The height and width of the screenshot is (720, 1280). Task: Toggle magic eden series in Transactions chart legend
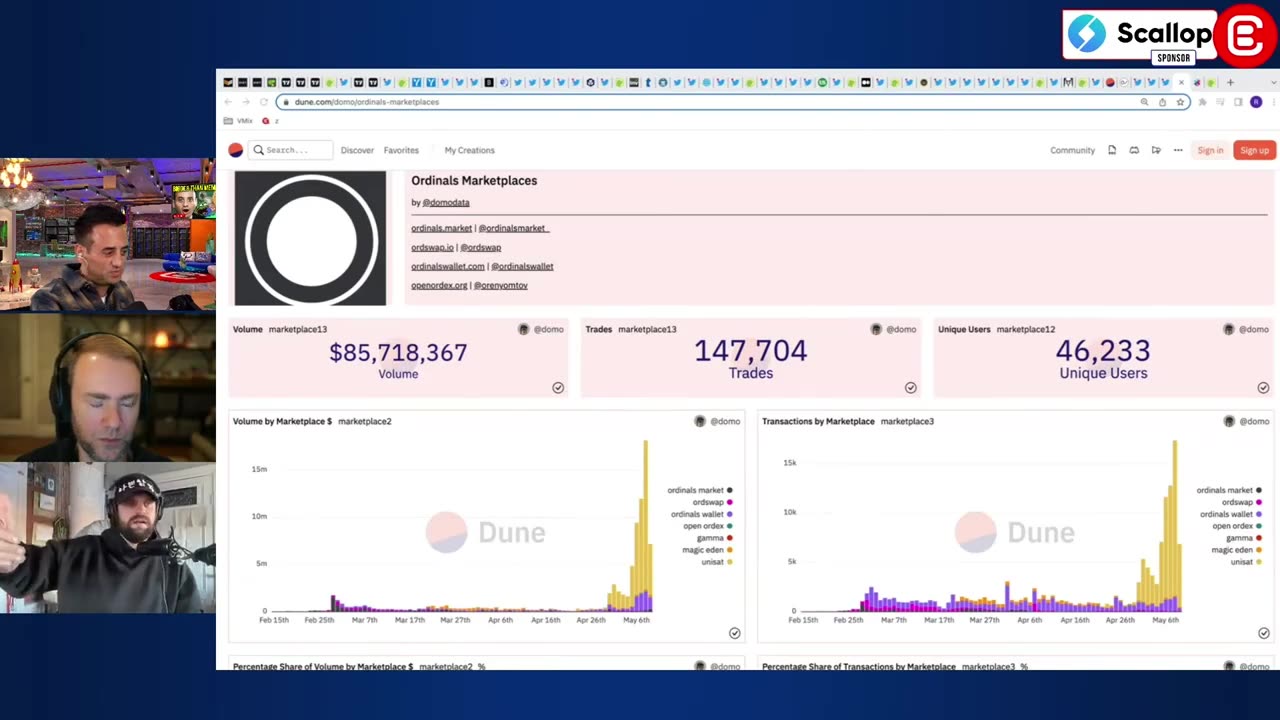1236,550
